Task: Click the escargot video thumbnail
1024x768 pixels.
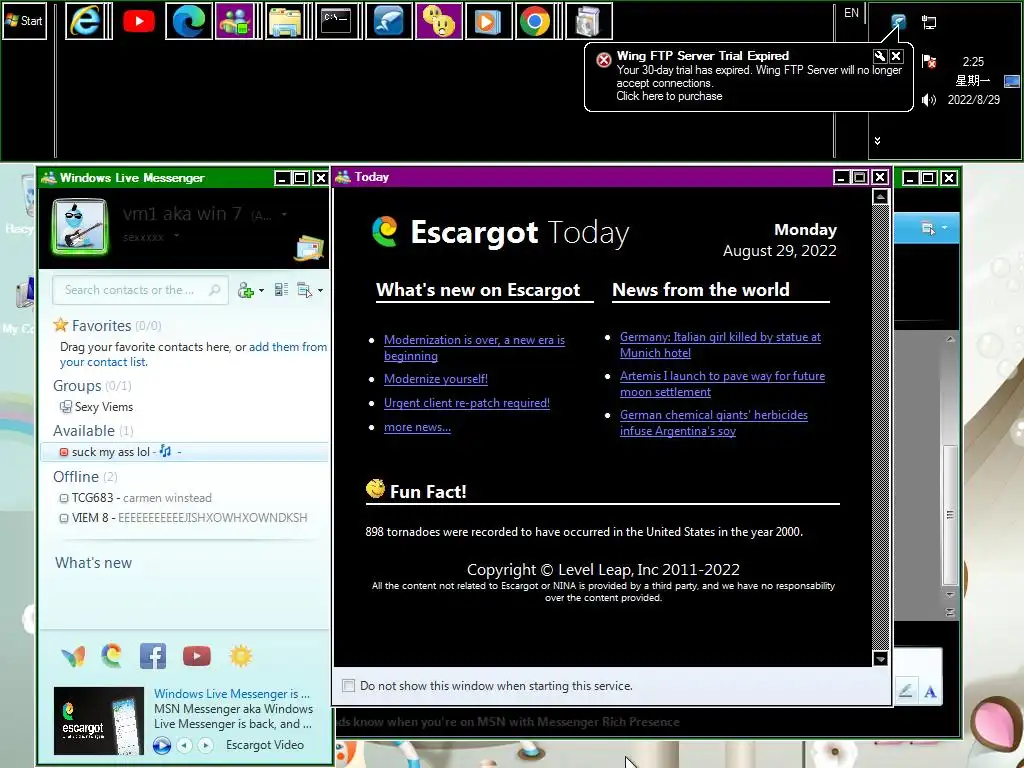Action: point(99,721)
